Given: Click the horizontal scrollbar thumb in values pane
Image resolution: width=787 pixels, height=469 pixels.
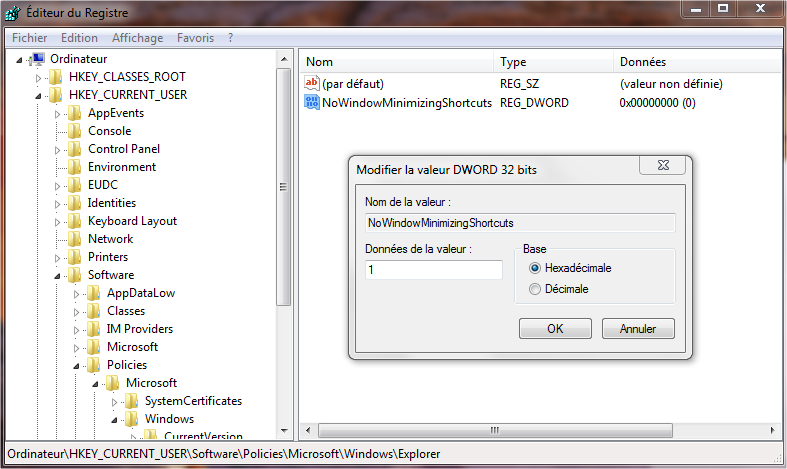Looking at the screenshot, I should click(495, 430).
